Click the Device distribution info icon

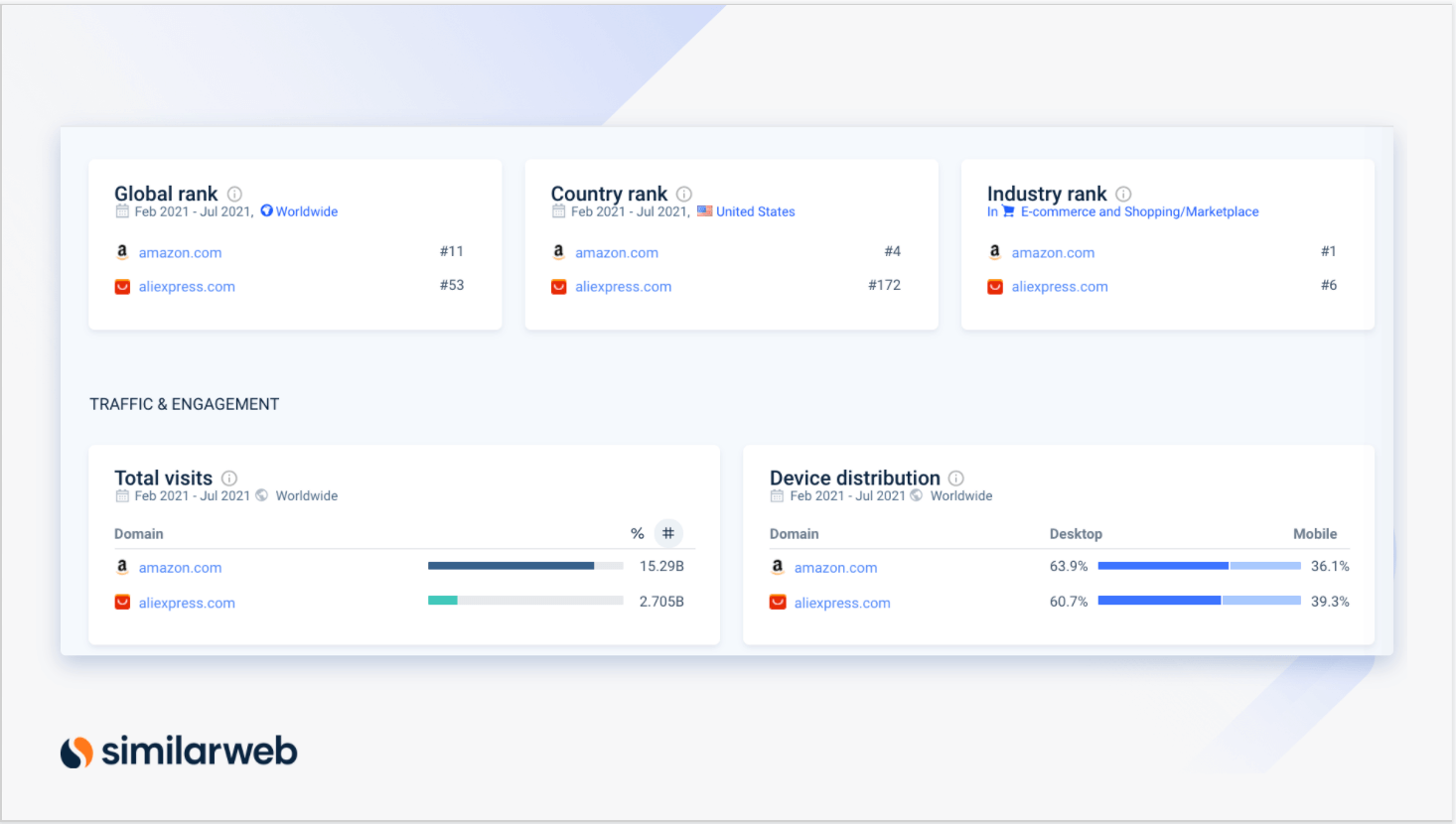956,479
